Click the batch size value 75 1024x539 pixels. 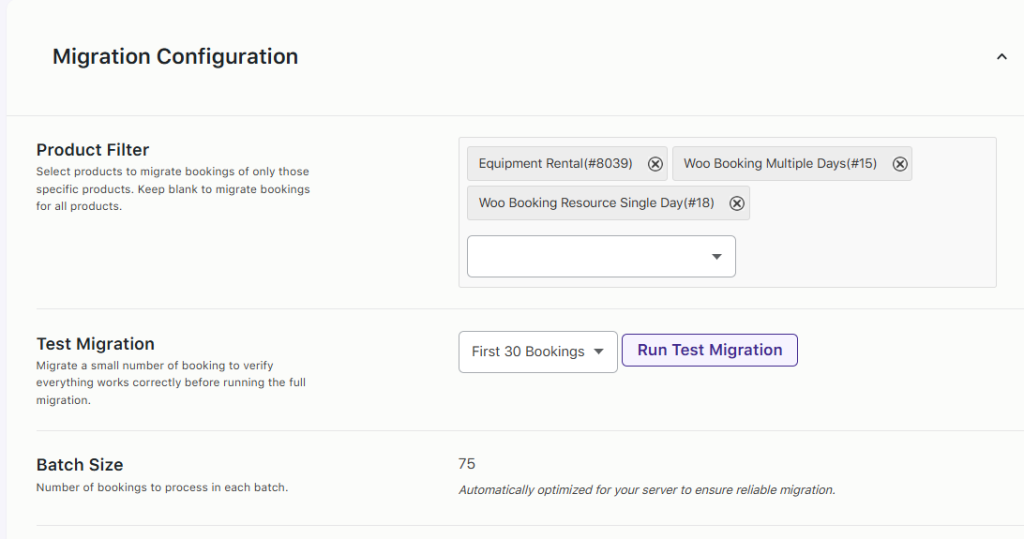pos(467,464)
